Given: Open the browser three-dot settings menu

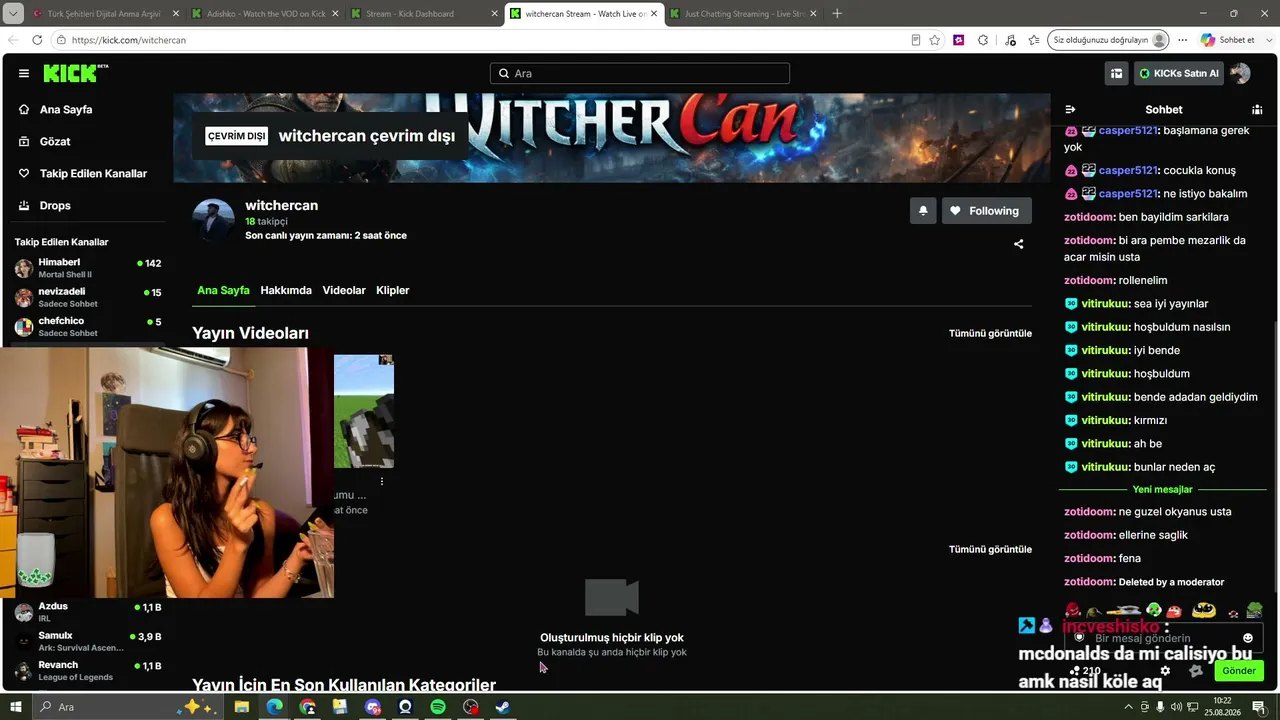Looking at the screenshot, I should pos(1182,40).
